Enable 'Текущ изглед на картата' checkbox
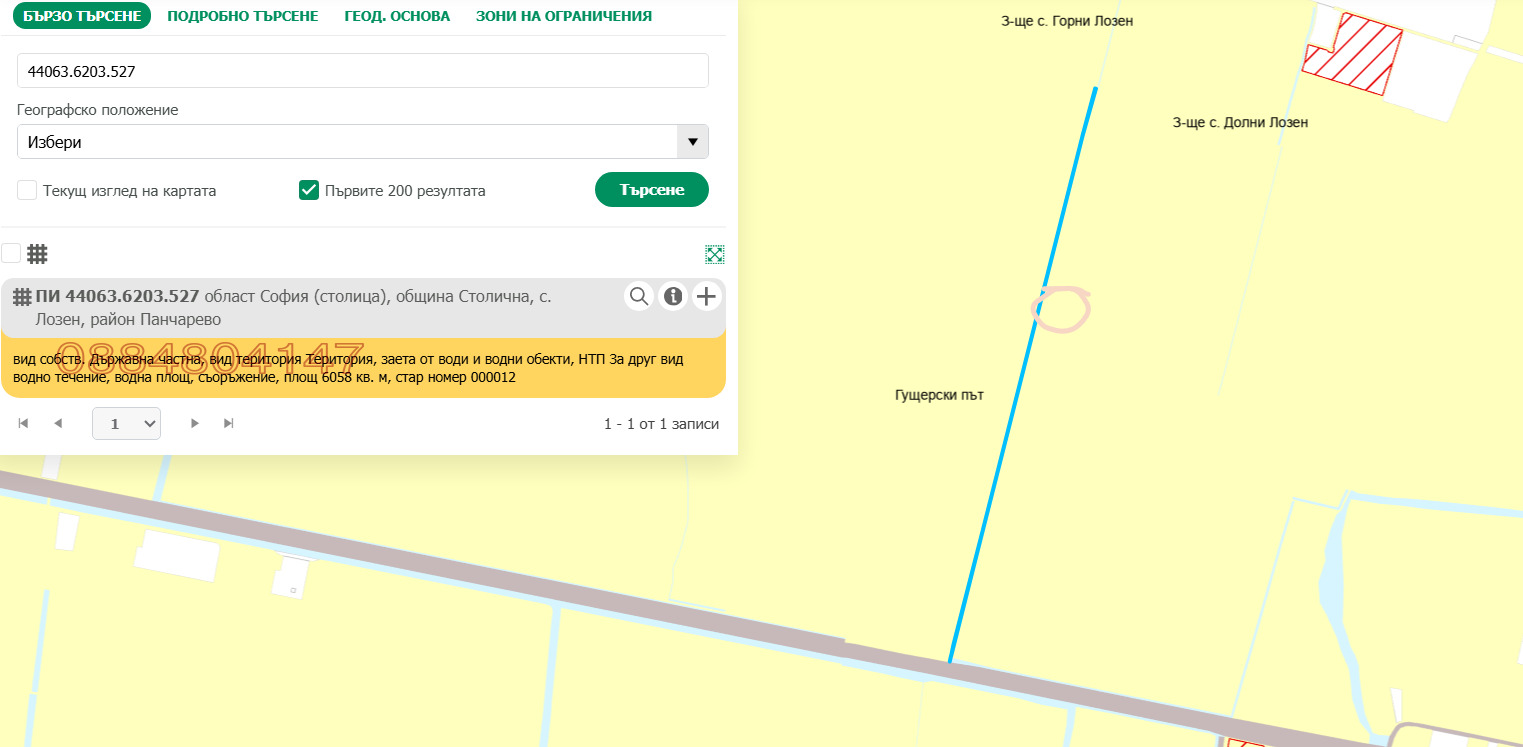1523x747 pixels. tap(27, 190)
